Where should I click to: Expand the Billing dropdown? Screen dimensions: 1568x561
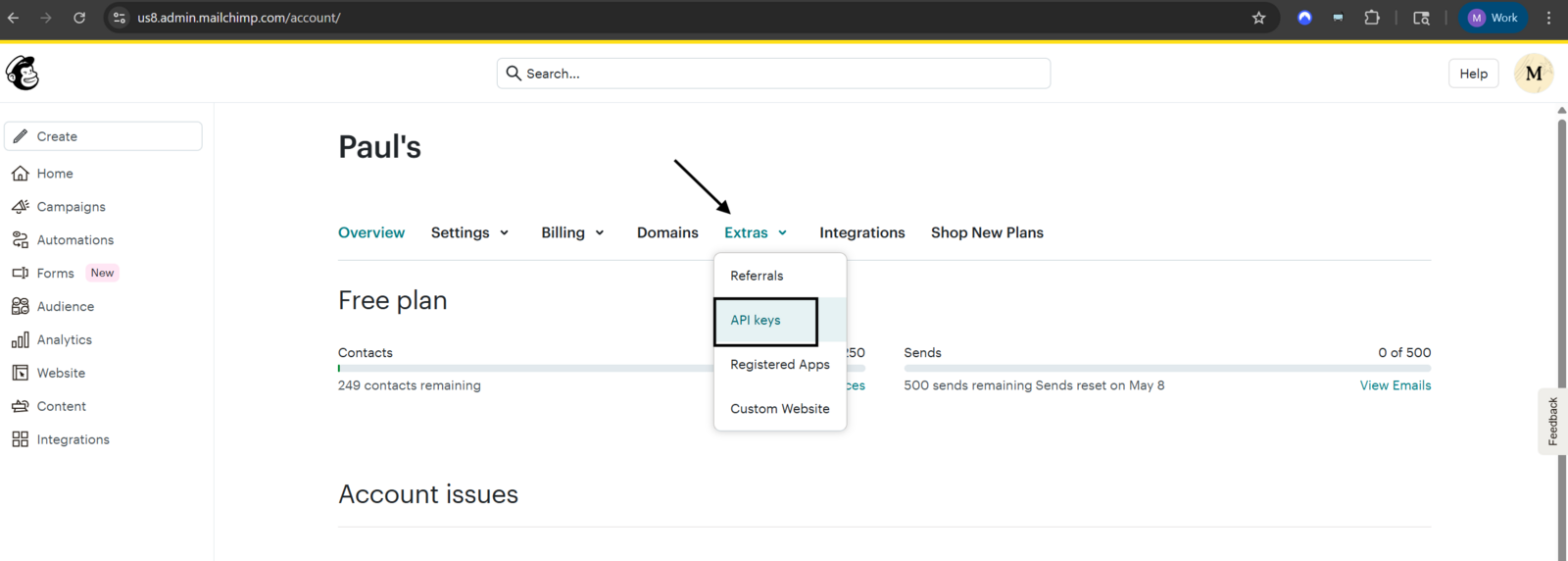pos(573,232)
